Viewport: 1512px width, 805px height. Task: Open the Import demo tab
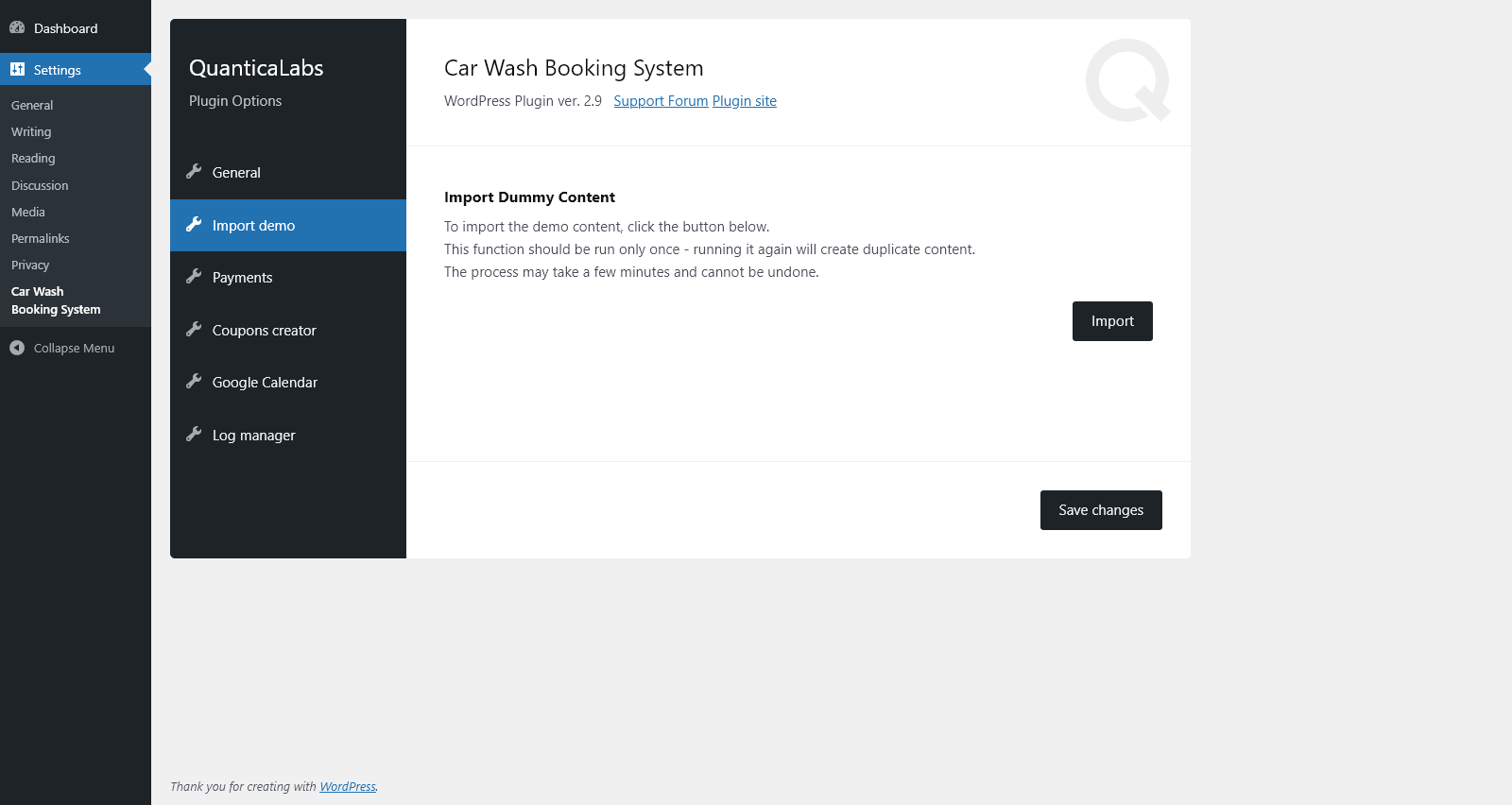pyautogui.click(x=253, y=226)
